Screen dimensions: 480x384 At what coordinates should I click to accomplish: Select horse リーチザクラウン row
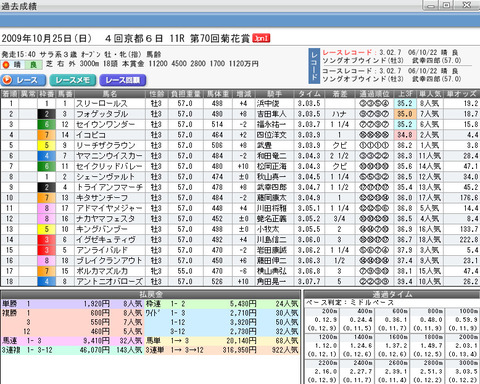click(240, 145)
